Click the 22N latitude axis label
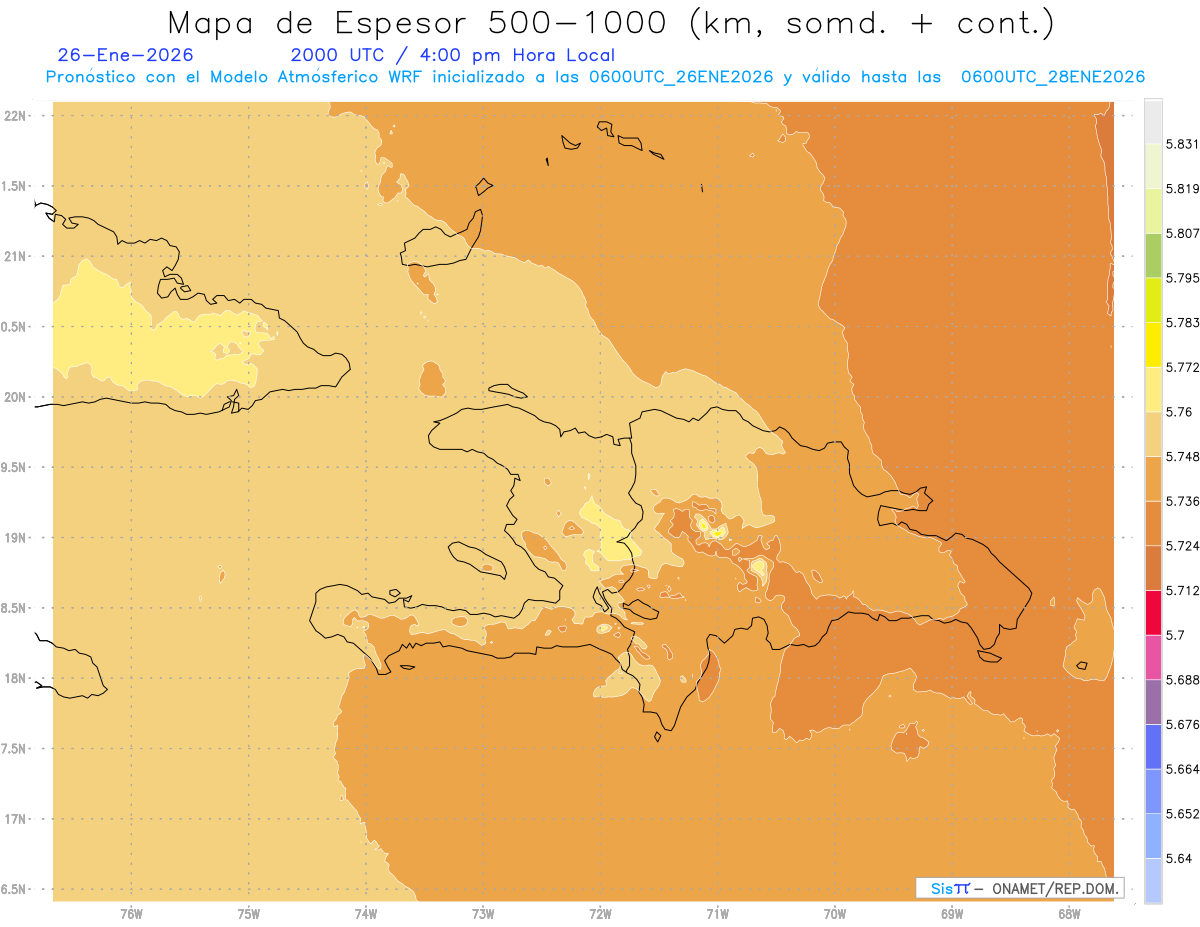1200x927 pixels. (16, 115)
